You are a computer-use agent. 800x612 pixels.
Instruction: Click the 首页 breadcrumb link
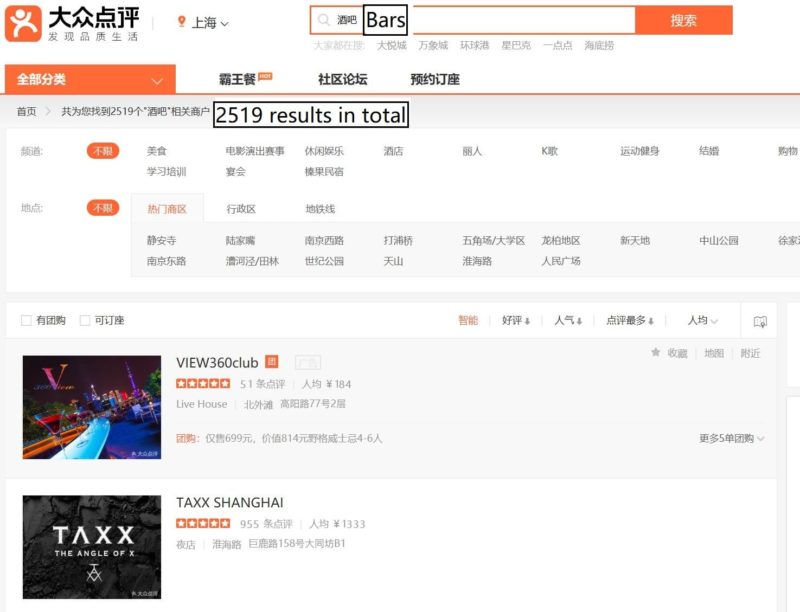pos(27,111)
